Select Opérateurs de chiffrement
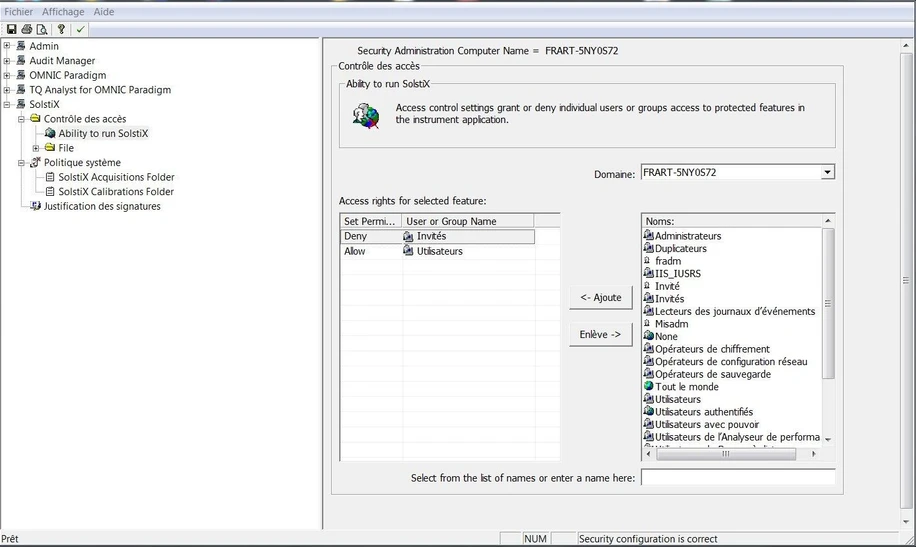The height and width of the screenshot is (547, 916). pyautogui.click(x=712, y=349)
